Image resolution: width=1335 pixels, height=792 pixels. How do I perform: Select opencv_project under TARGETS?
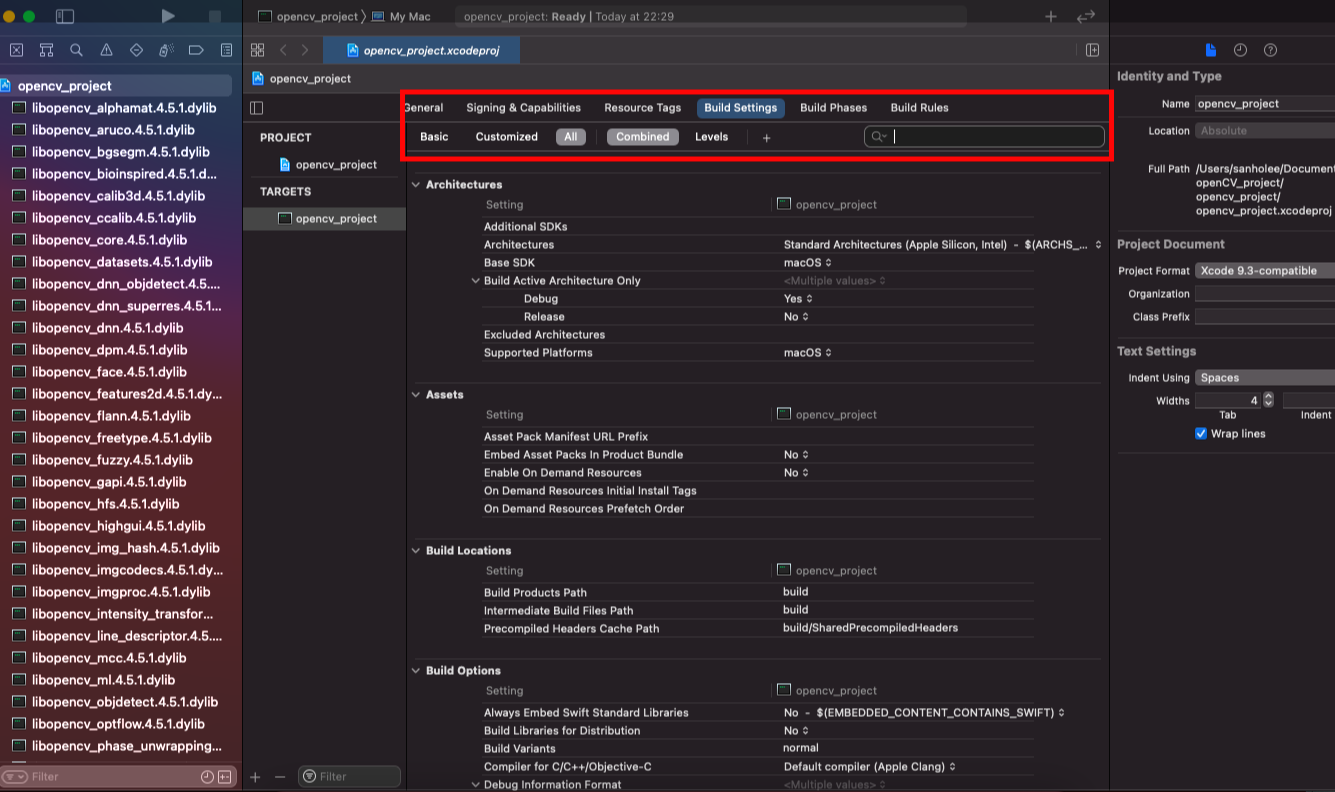tap(327, 219)
